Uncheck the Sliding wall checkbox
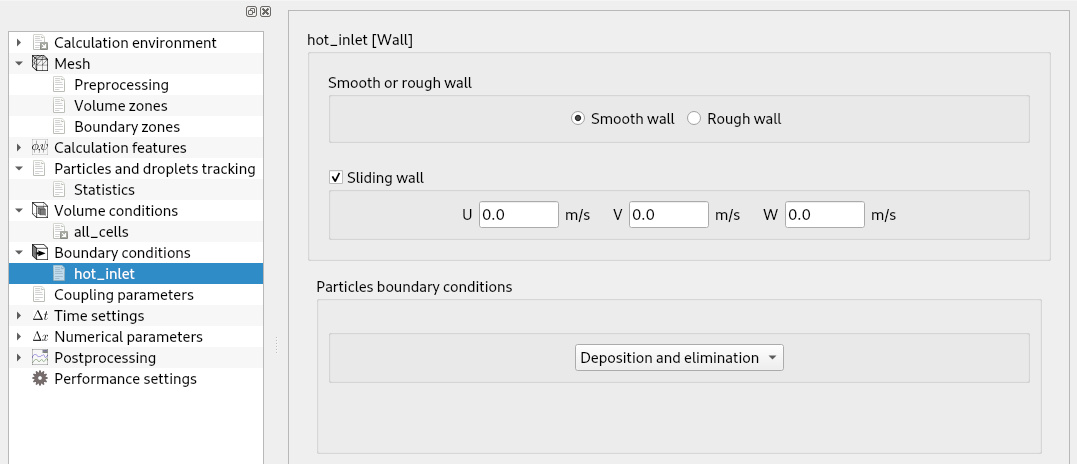This screenshot has width=1077, height=464. click(336, 178)
